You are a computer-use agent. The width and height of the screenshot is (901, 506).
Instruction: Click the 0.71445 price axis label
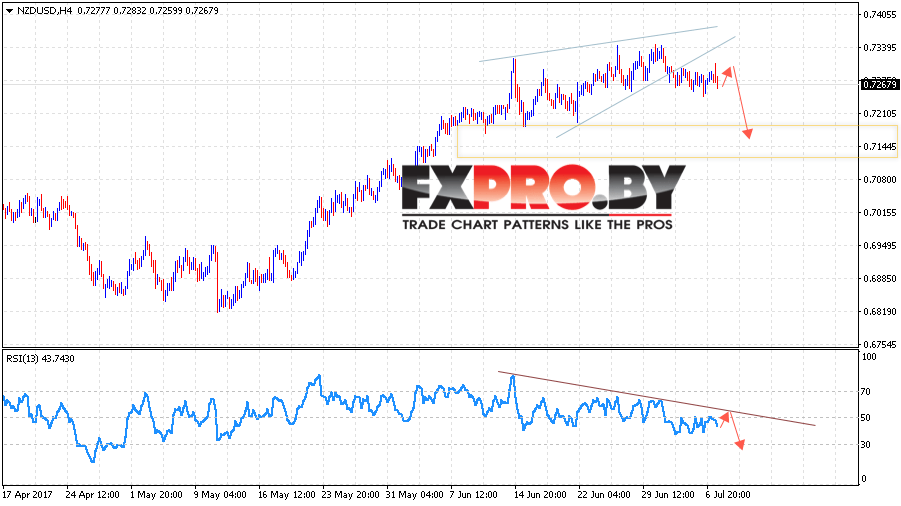[880, 147]
